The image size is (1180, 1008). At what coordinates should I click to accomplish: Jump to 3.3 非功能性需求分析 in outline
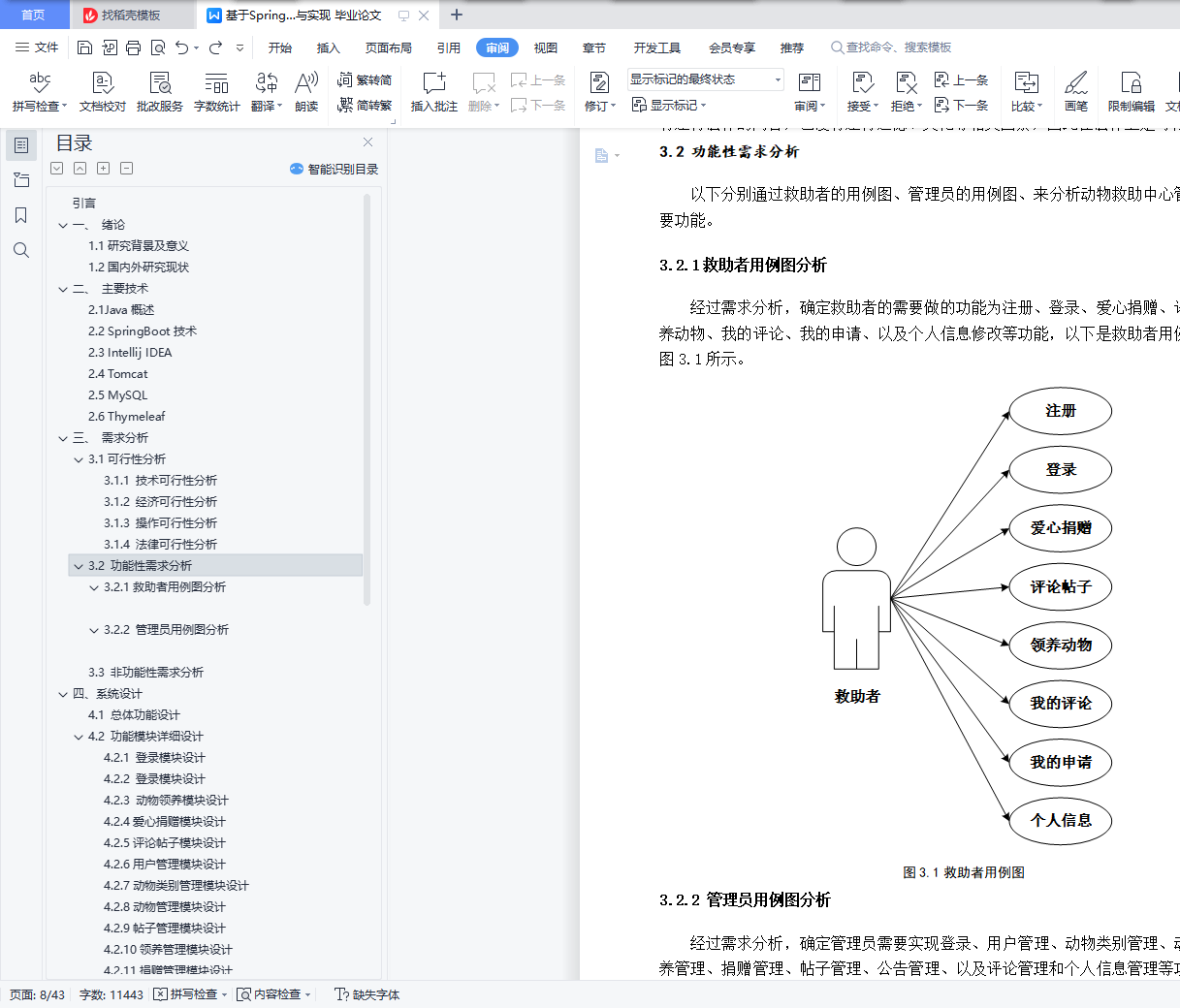[145, 673]
